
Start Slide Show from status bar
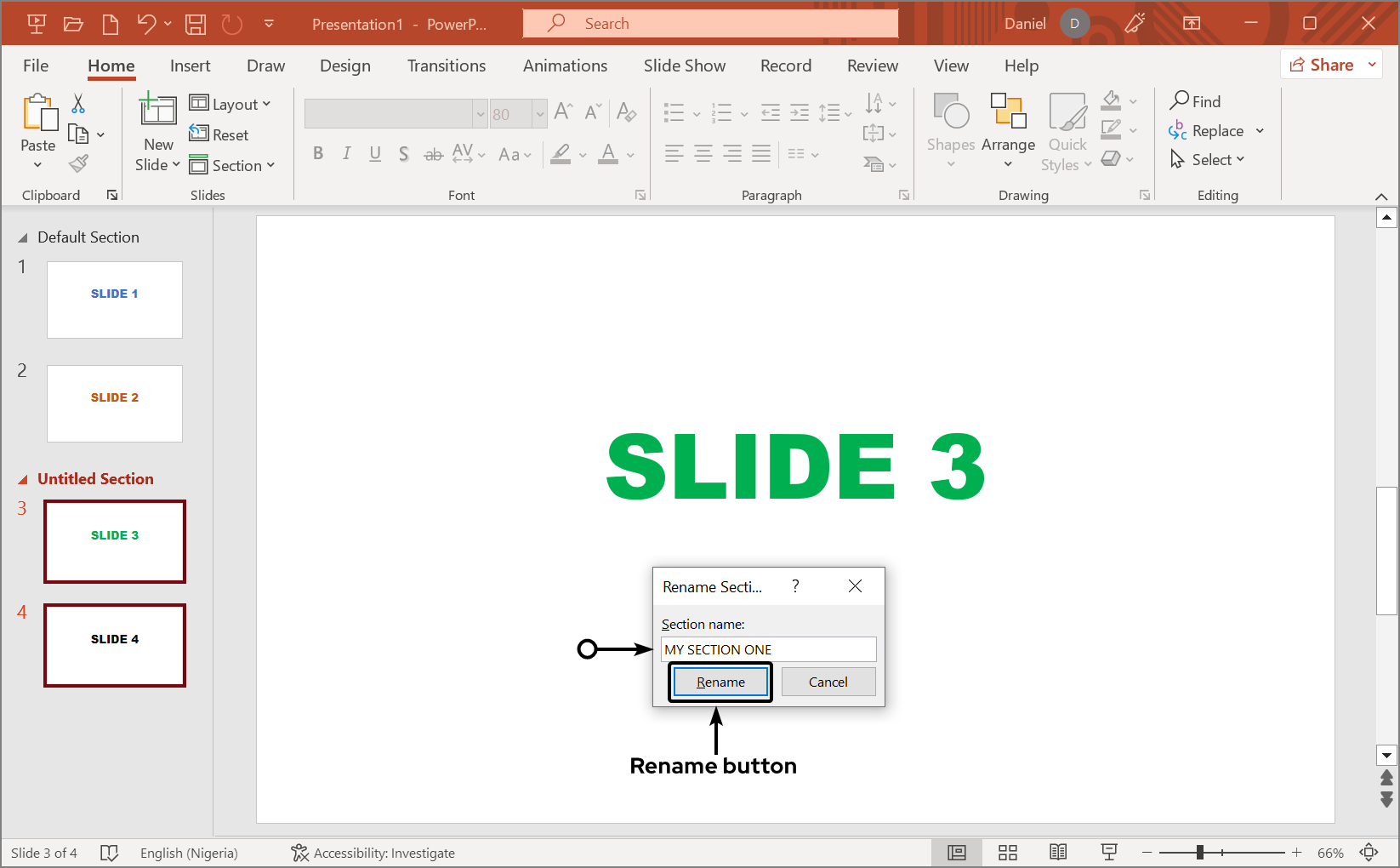point(1109,852)
